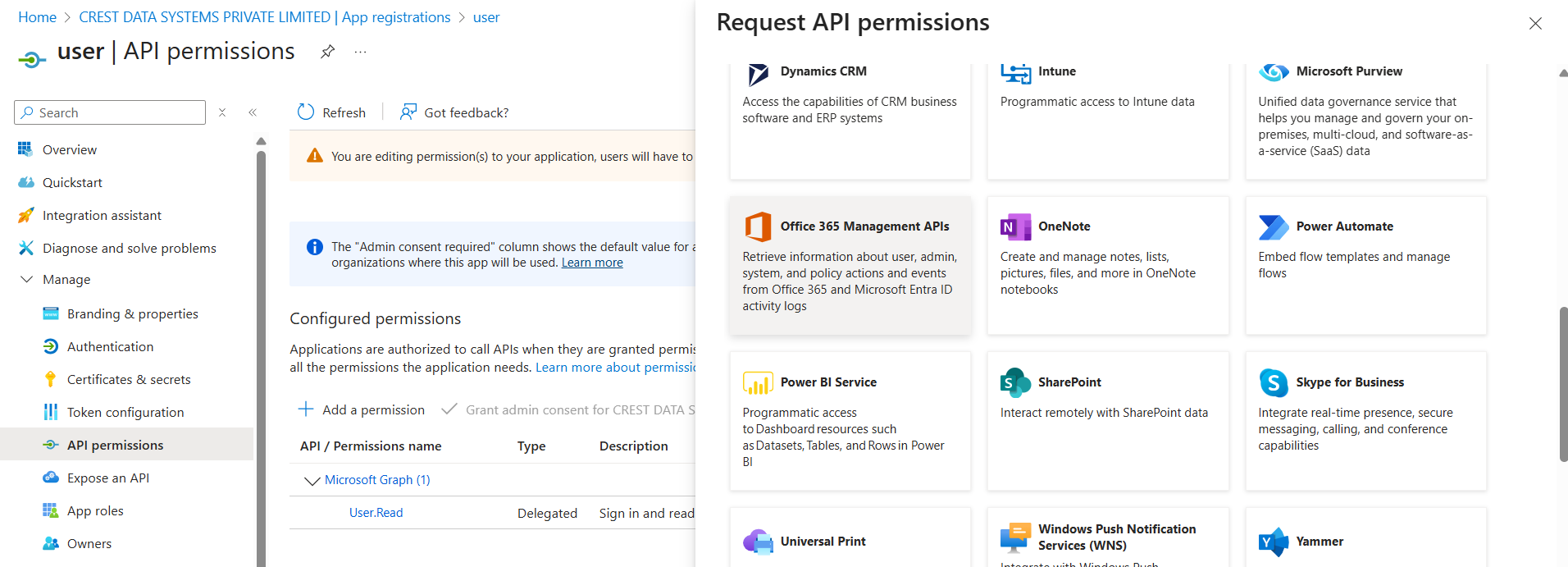Open the Universal Print API icon
The width and height of the screenshot is (1568, 567).
tap(758, 542)
